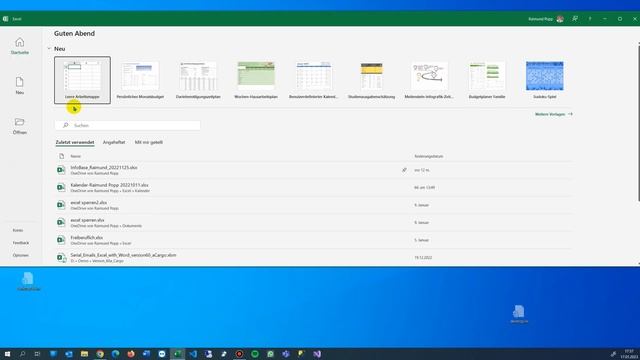Viewport: 640px width, 360px height.
Task: Click the Excel window vertical scrollbar
Action: [638, 122]
